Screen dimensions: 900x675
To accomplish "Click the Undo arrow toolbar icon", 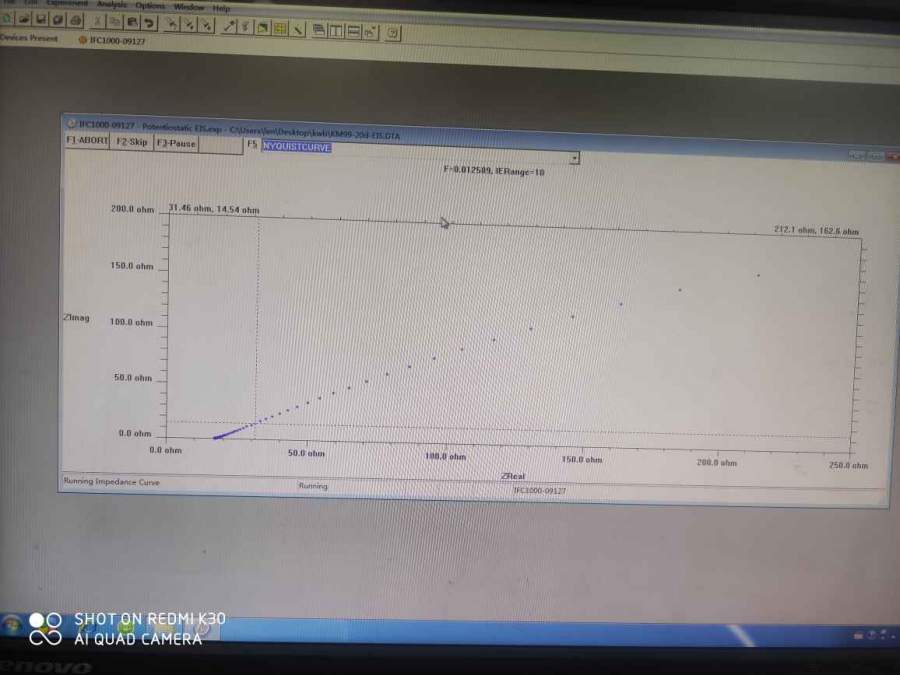I will click(149, 23).
